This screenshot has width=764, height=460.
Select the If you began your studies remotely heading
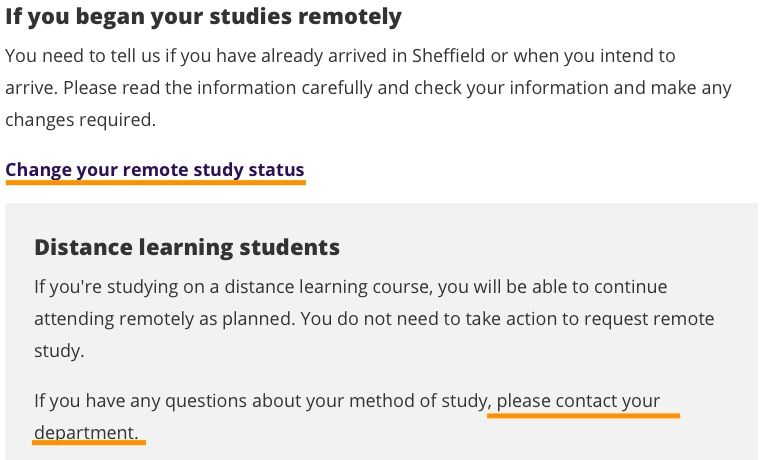click(204, 17)
